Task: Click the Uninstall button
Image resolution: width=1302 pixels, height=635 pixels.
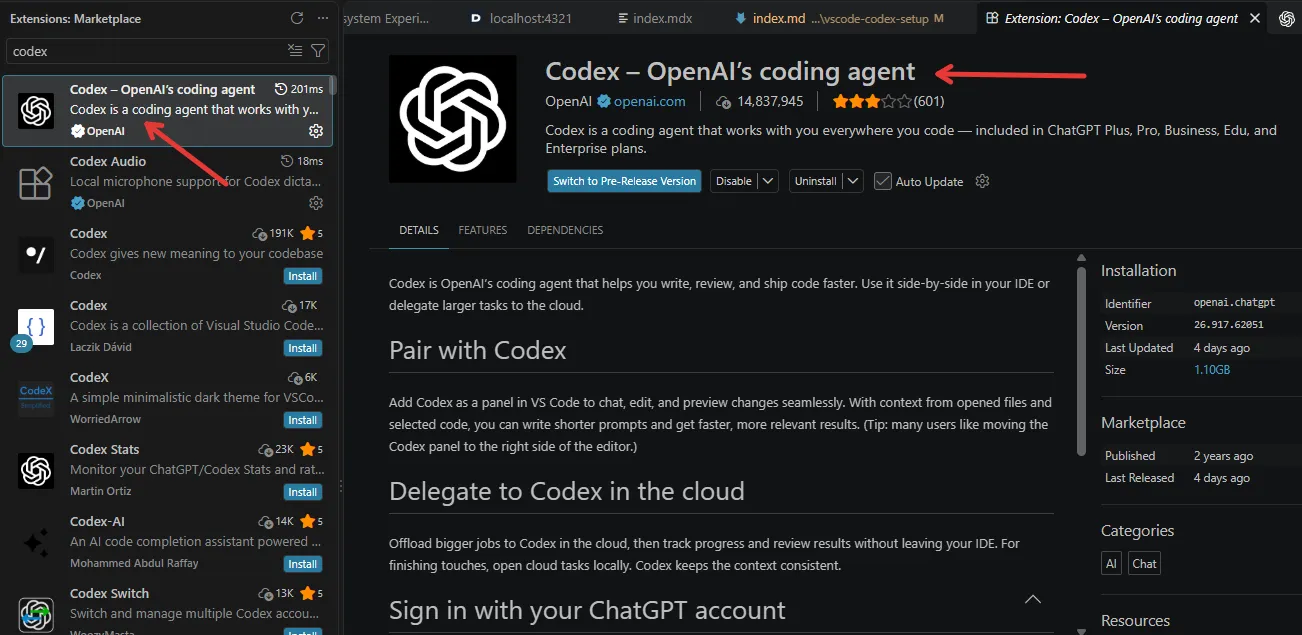Action: pos(815,181)
